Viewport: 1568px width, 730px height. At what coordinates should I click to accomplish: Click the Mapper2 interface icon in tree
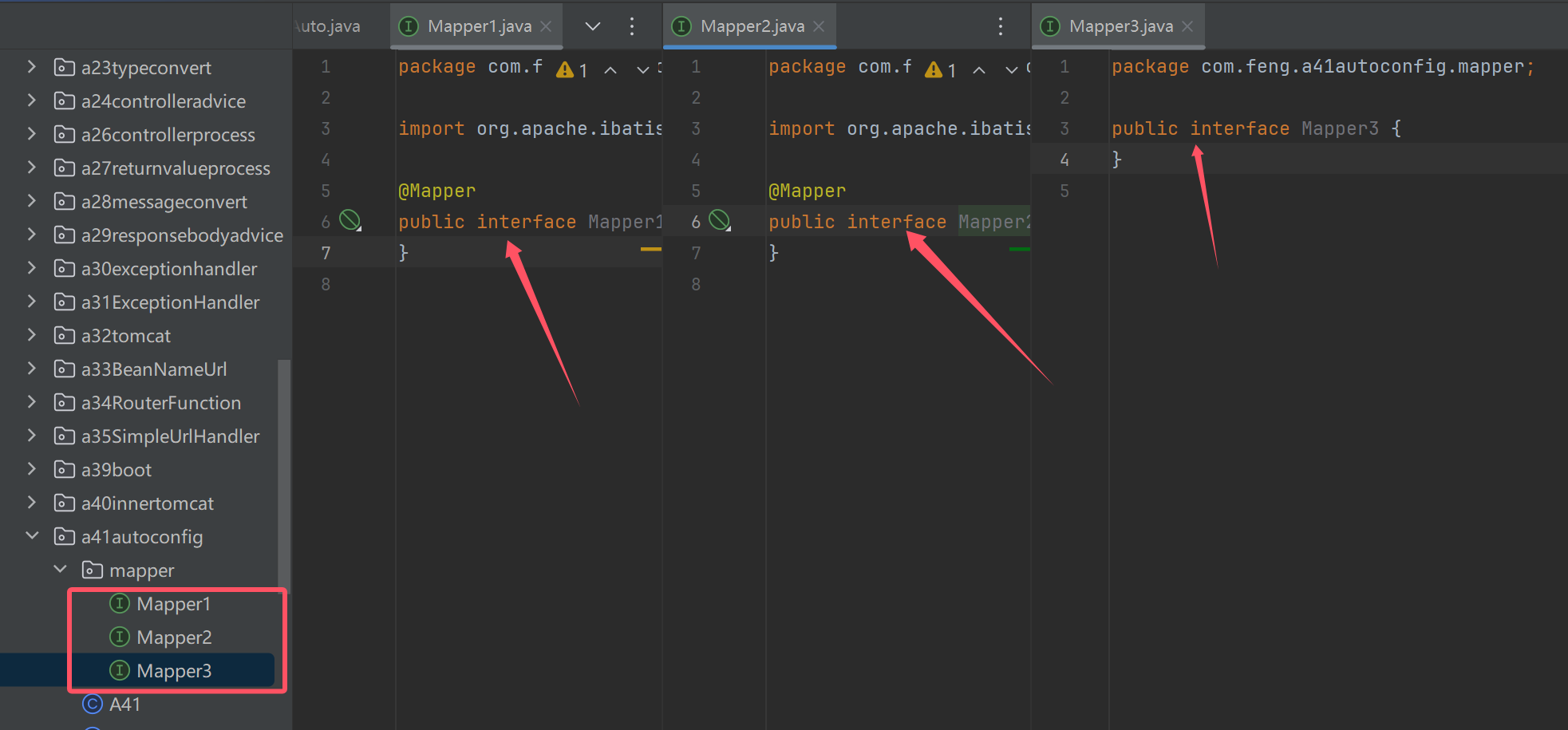click(x=120, y=637)
